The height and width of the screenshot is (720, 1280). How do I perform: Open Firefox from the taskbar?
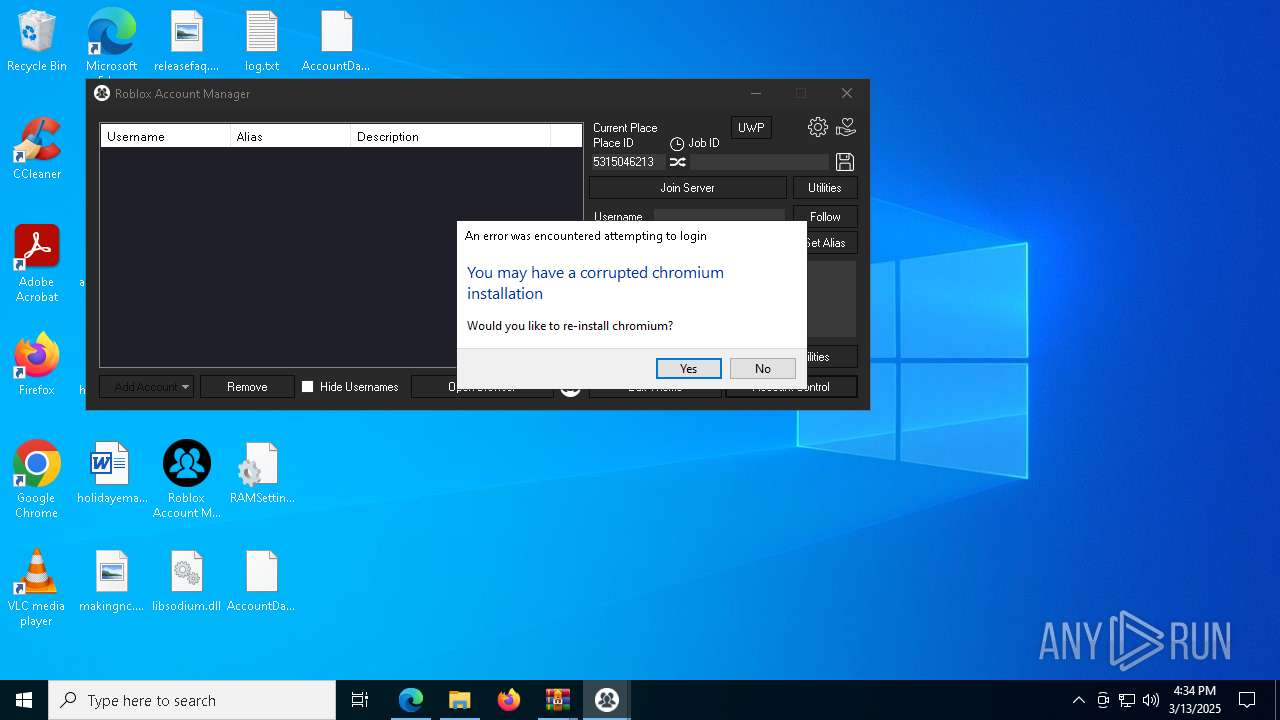point(509,700)
